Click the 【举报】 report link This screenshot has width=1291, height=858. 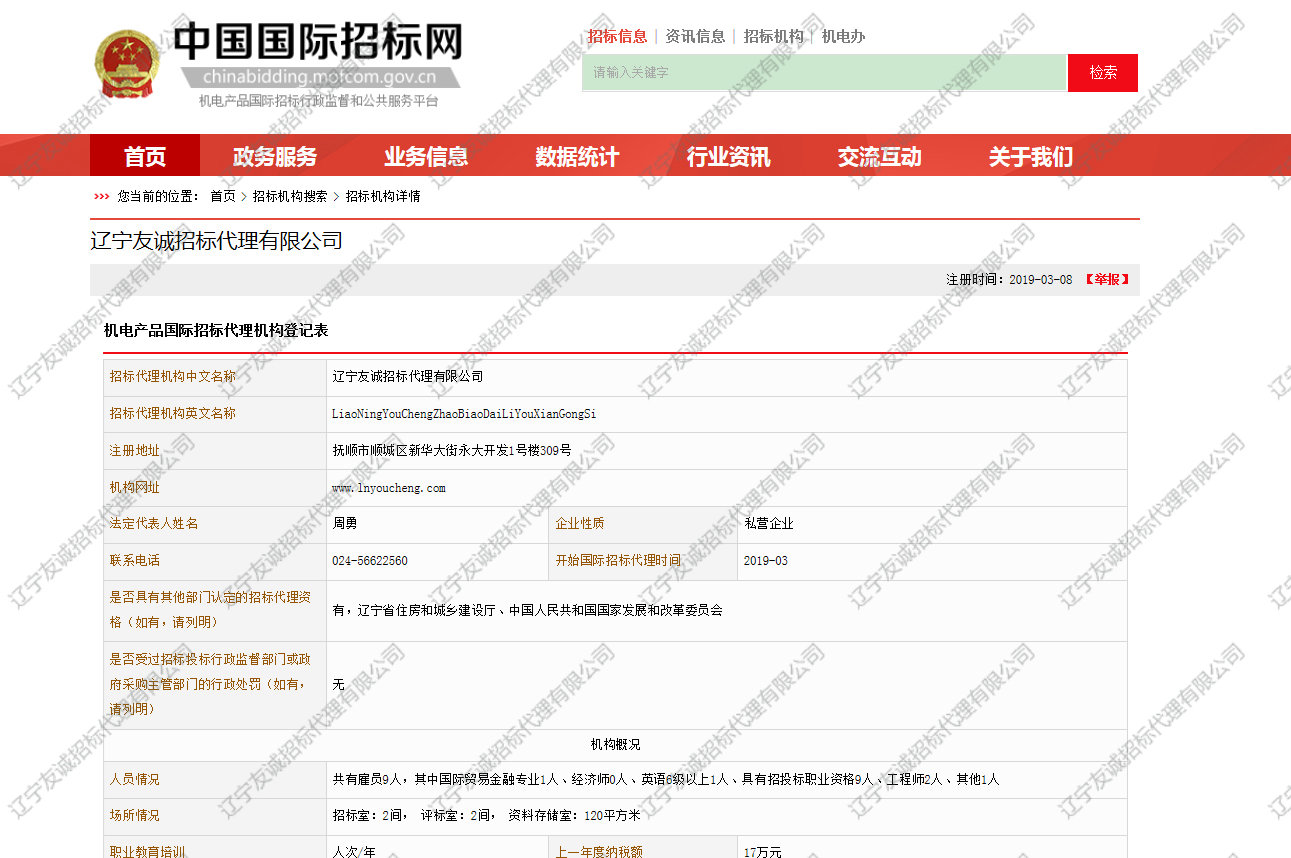tap(1107, 280)
